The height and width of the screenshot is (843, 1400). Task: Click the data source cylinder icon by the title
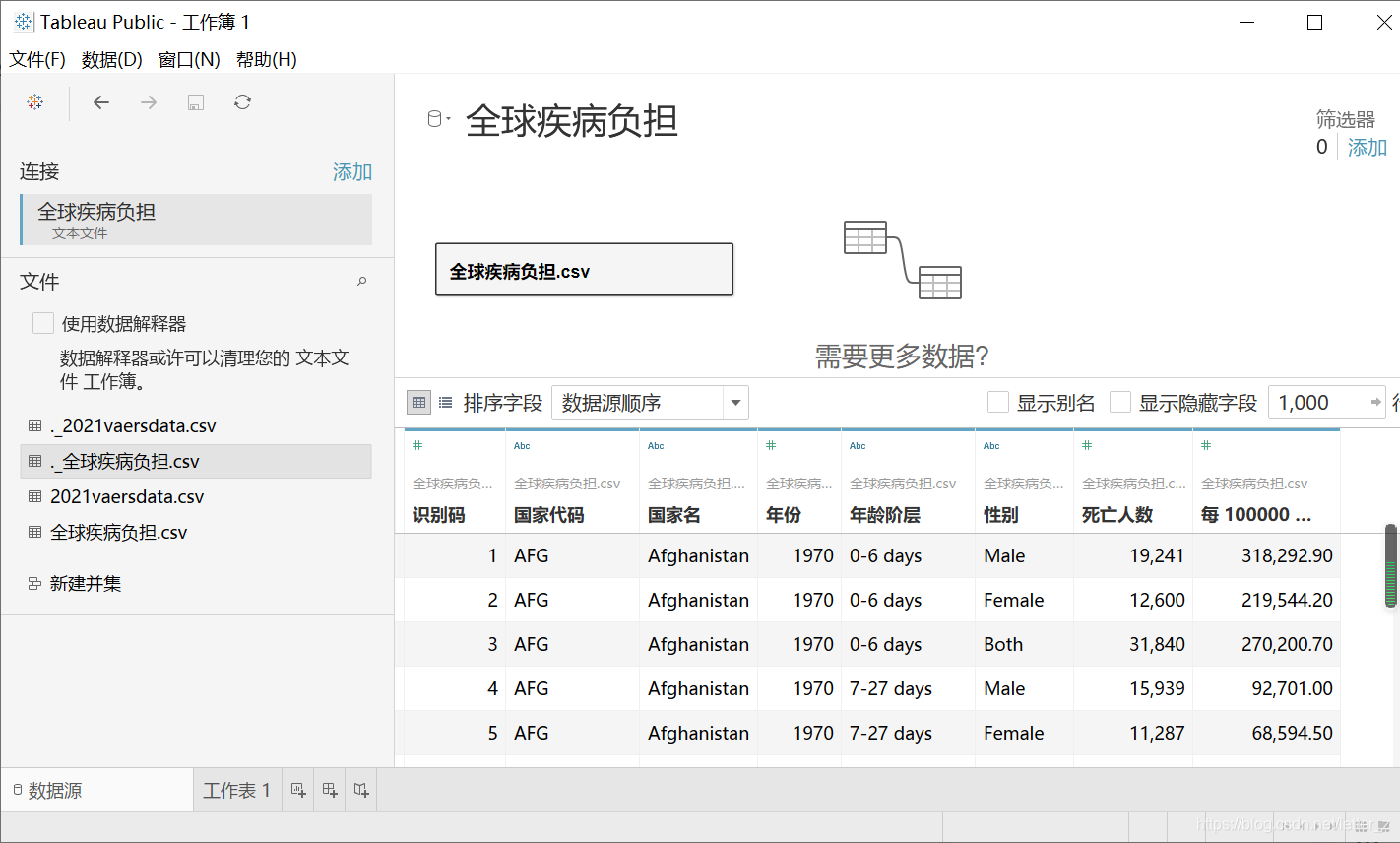[434, 119]
